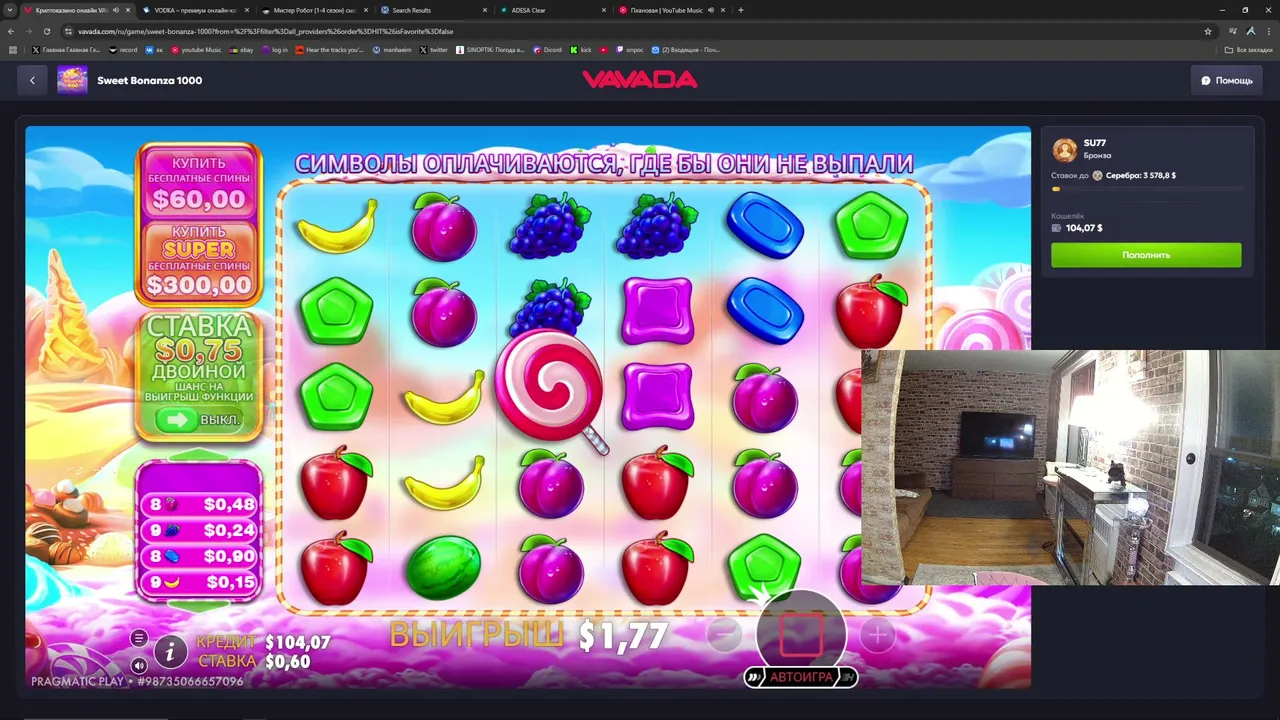Click the address bar URL field
1280x720 pixels.
tap(640, 31)
